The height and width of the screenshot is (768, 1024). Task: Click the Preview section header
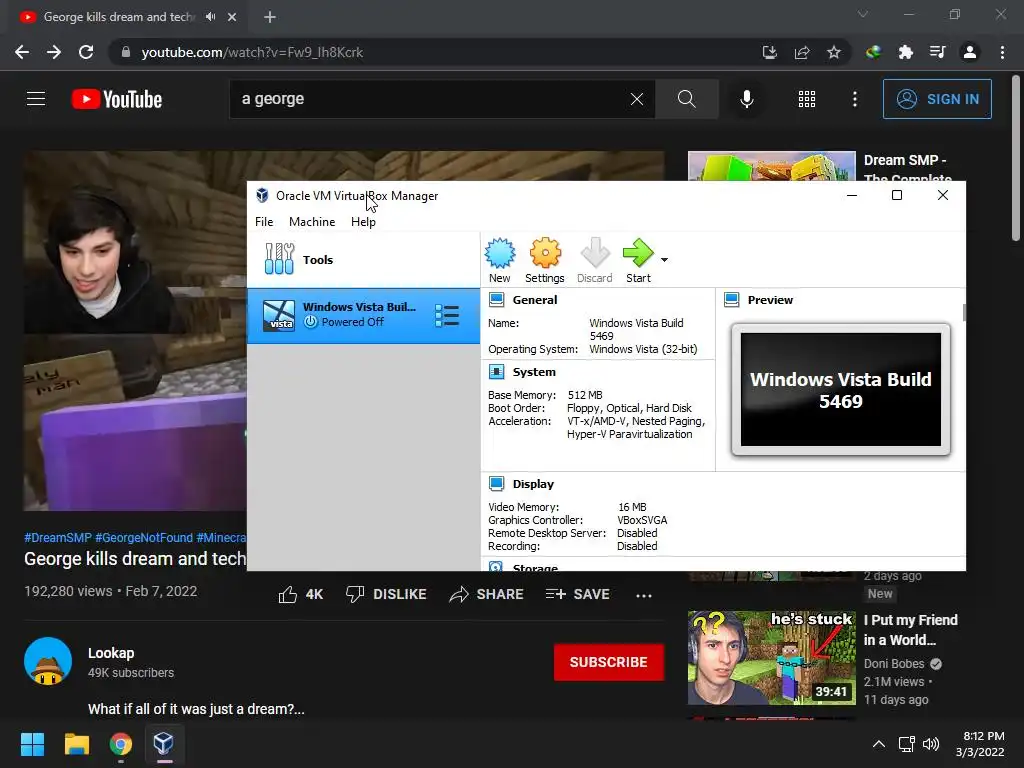click(x=770, y=300)
